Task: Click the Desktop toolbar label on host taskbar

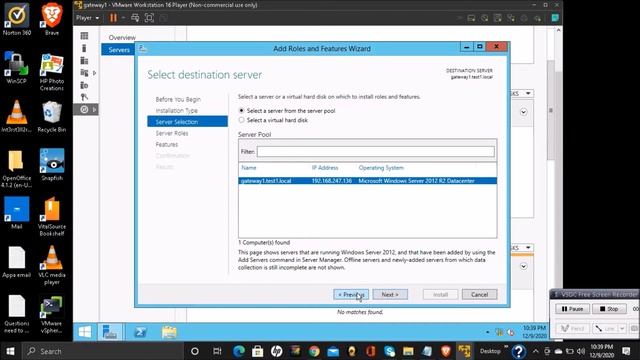Action: [490, 351]
